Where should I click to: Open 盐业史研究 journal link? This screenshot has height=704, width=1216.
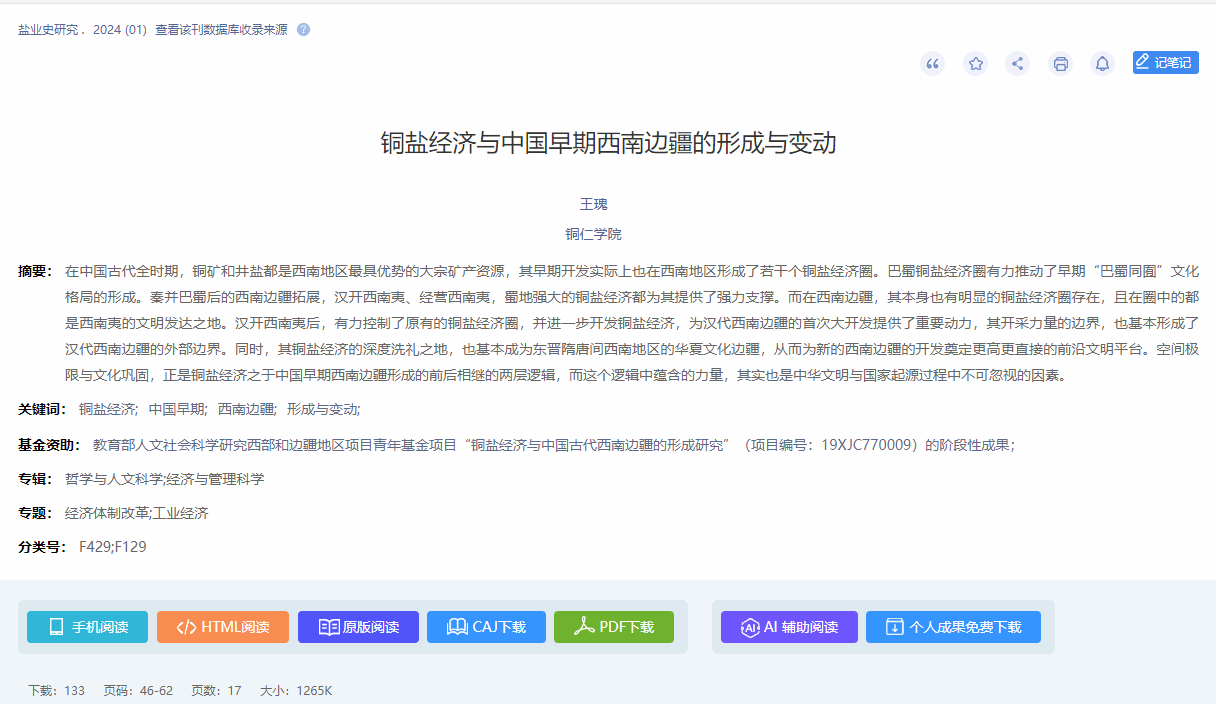tap(48, 30)
